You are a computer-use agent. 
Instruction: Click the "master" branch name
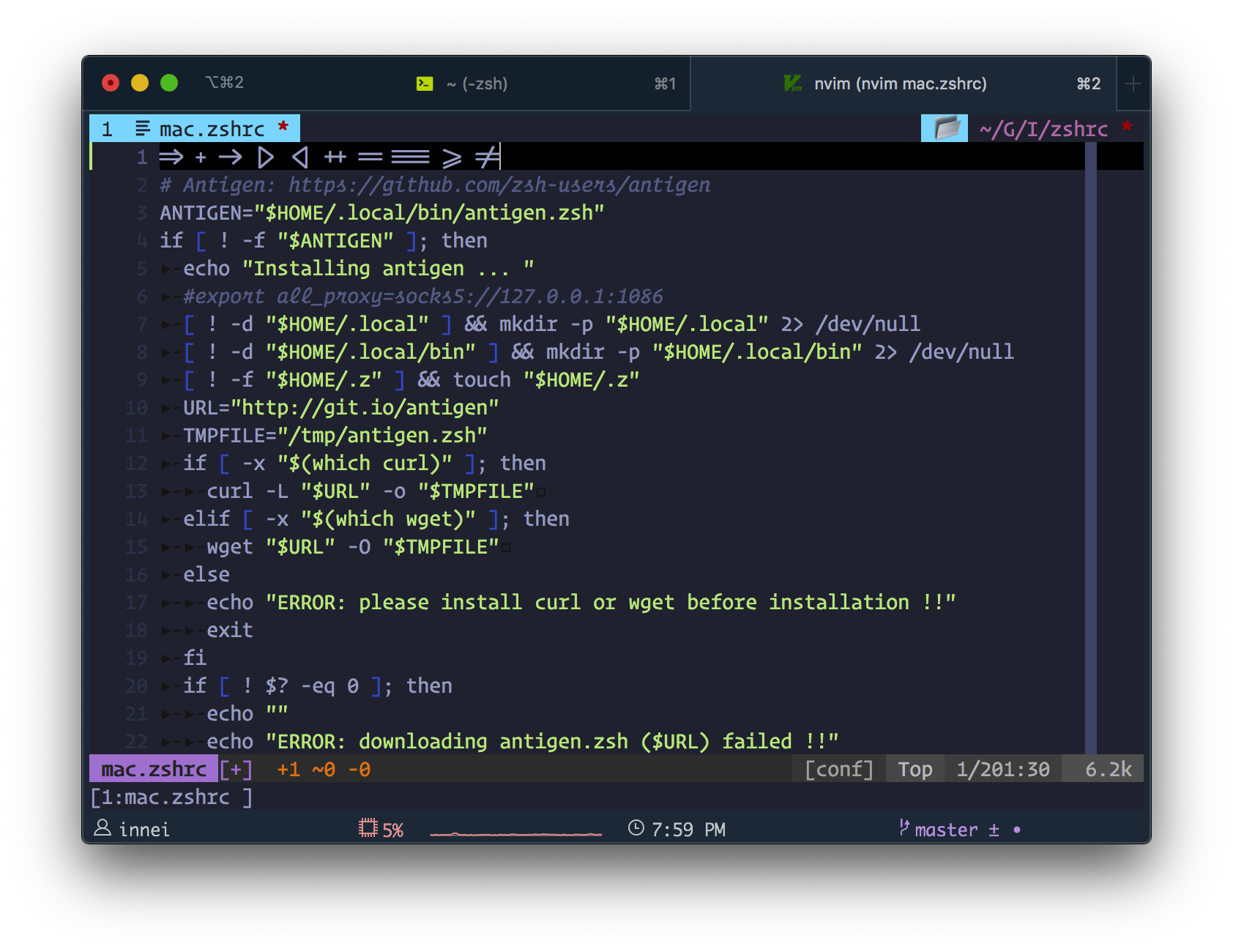pyautogui.click(x=946, y=830)
